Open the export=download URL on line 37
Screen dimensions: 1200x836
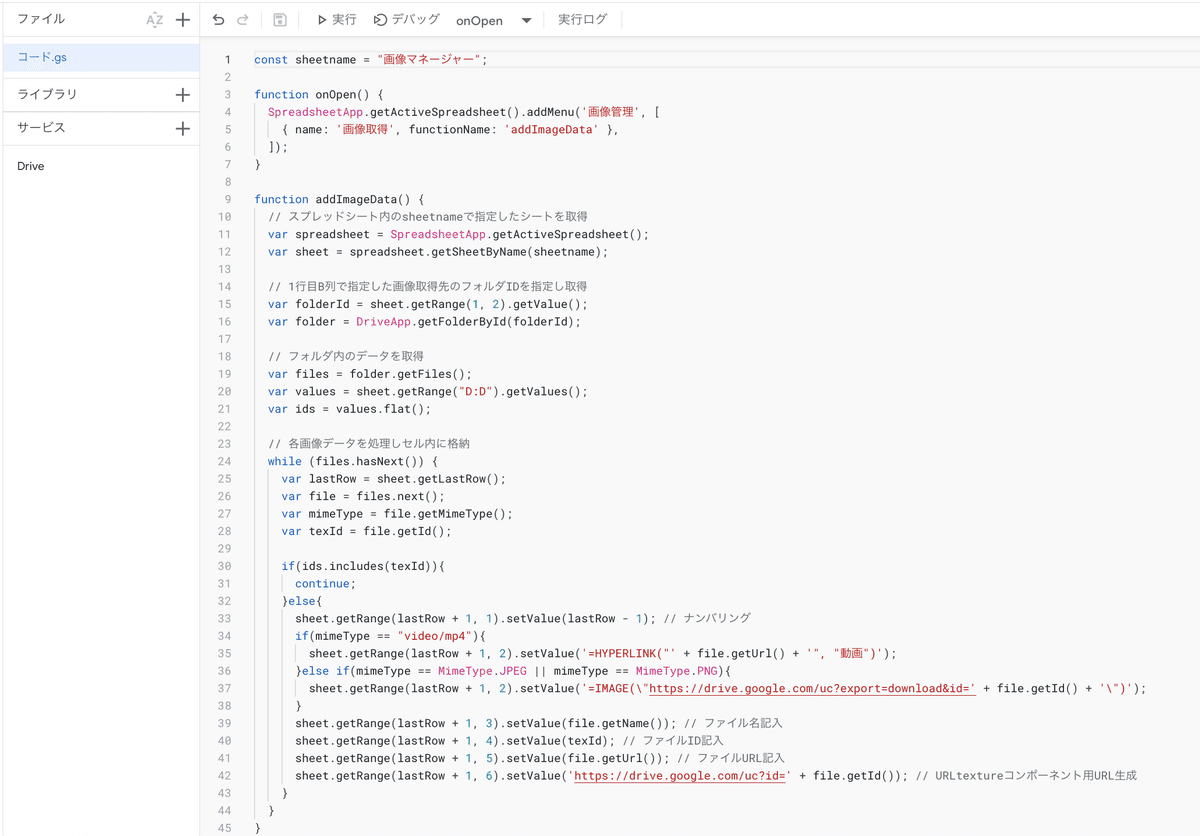pos(811,689)
